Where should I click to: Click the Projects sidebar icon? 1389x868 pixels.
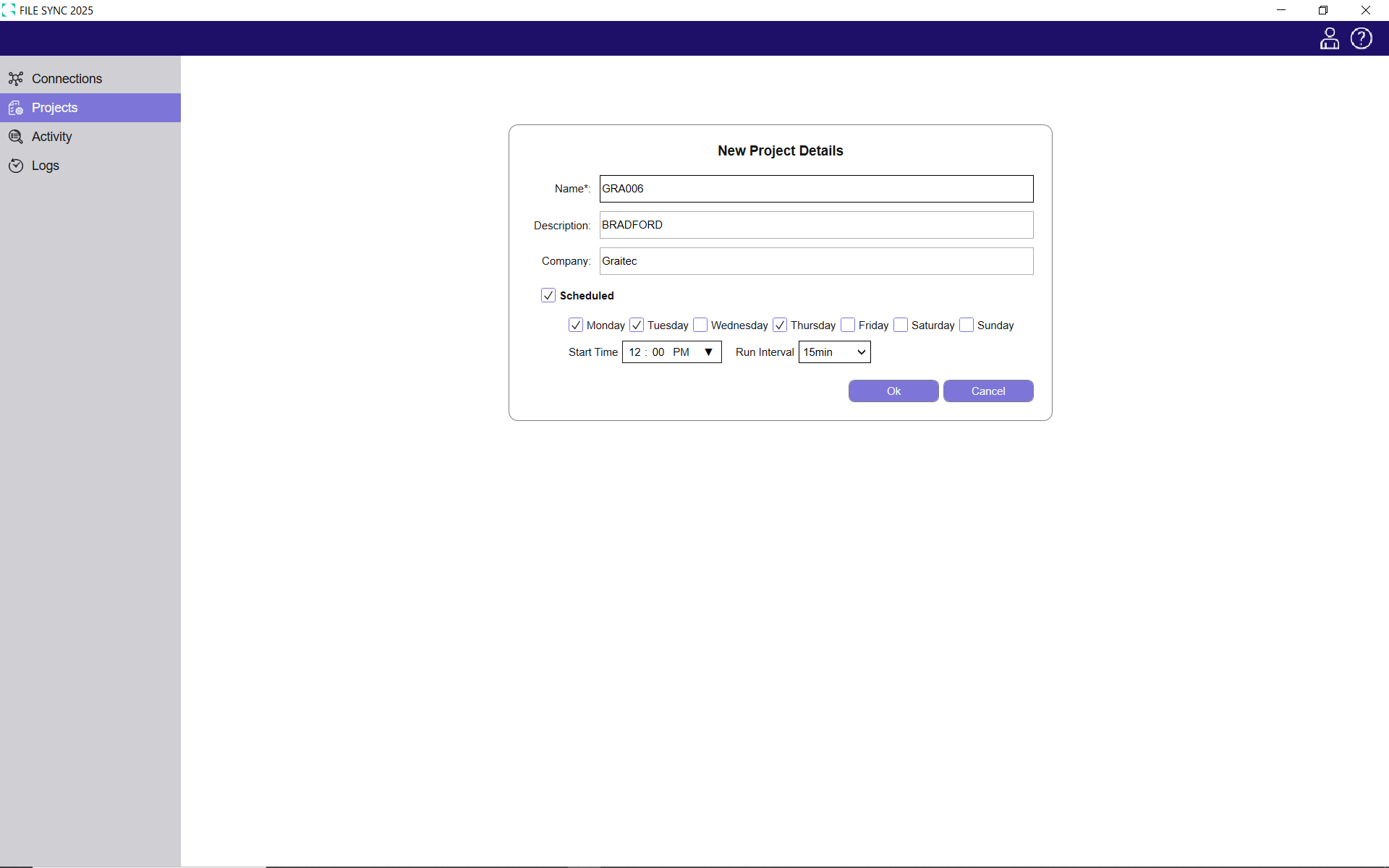pyautogui.click(x=16, y=108)
